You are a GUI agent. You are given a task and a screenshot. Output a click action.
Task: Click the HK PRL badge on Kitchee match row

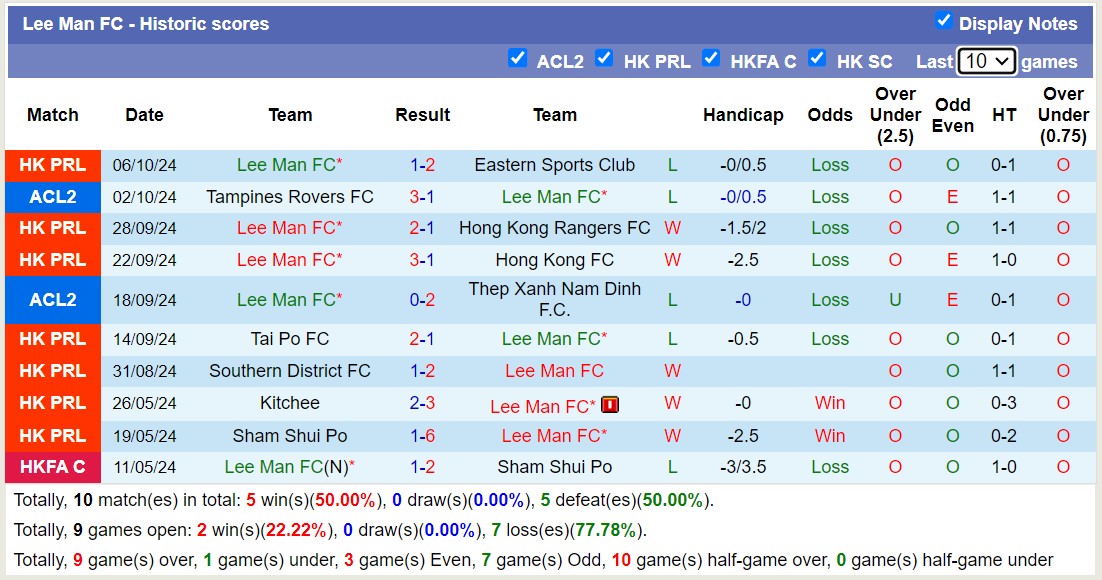point(52,403)
